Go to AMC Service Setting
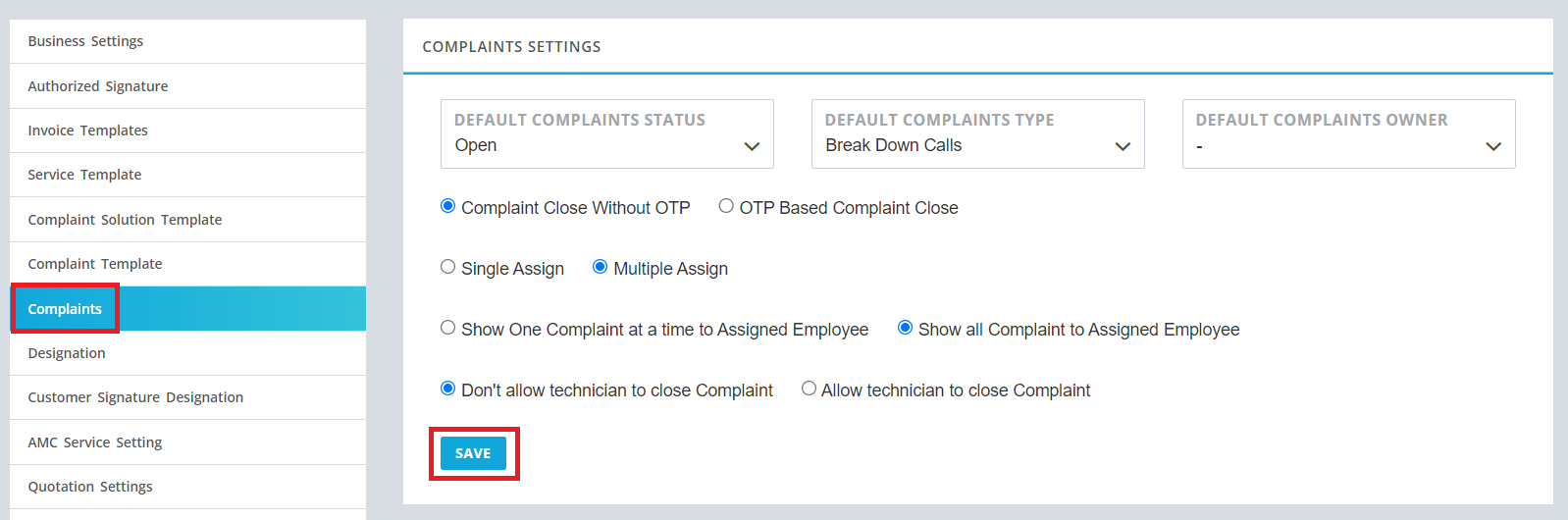Image resolution: width=1568 pixels, height=520 pixels. click(x=187, y=442)
